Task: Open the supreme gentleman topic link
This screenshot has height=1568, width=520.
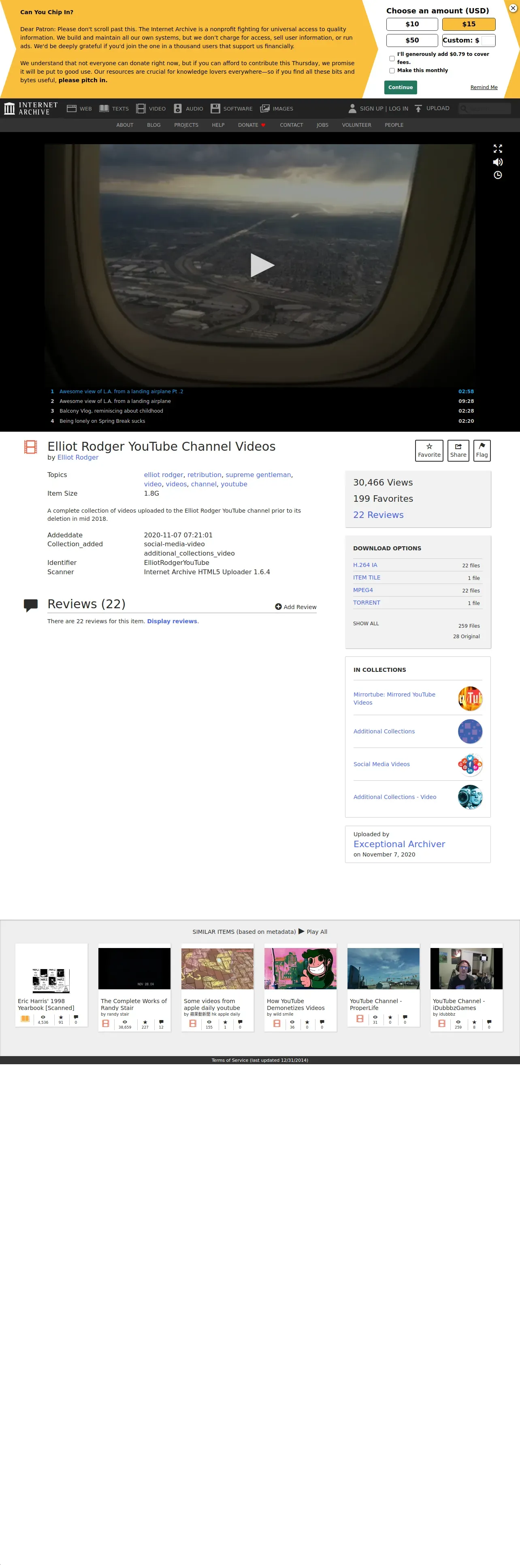Action: click(258, 475)
